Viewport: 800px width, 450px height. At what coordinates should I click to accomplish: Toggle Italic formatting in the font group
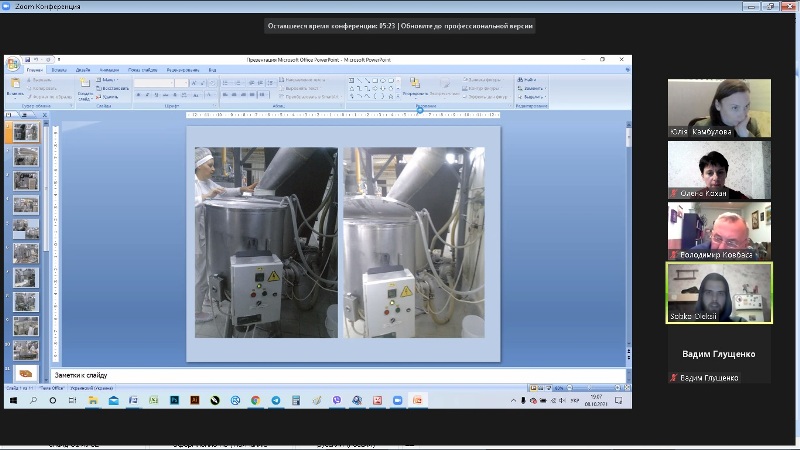pos(148,96)
